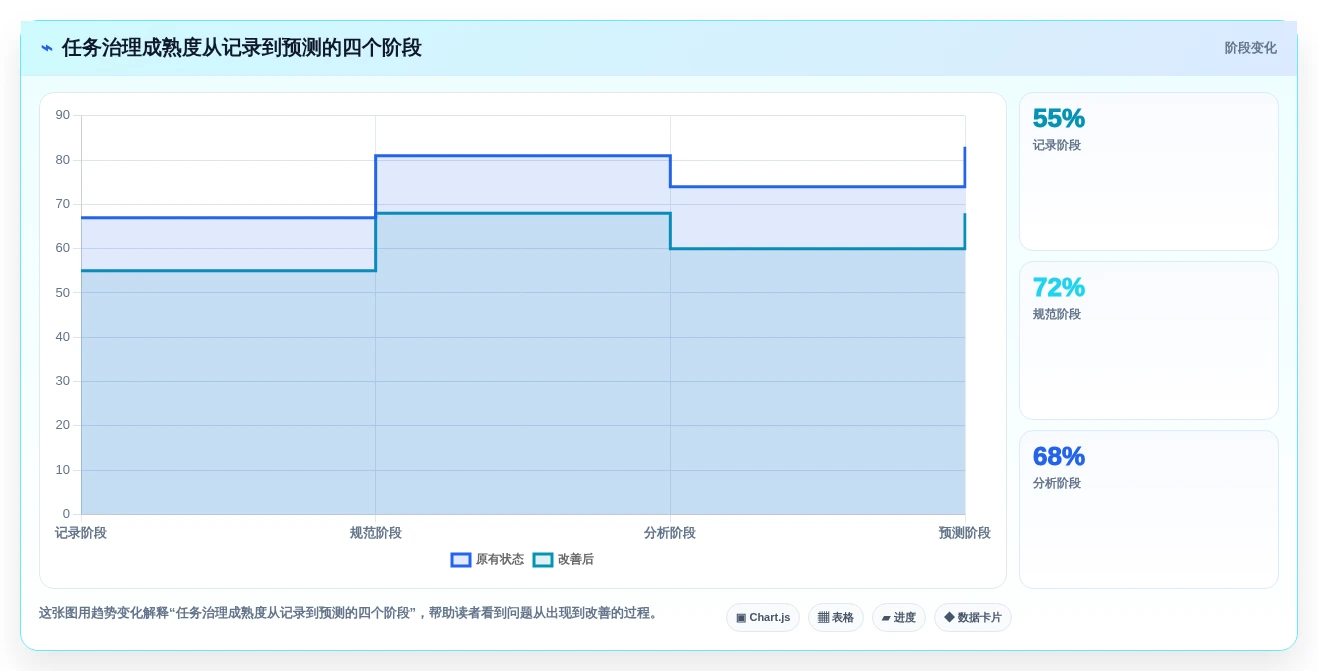Viewport: 1318px width, 671px height.
Task: Click the y-axis value 60
Action: 63,248
